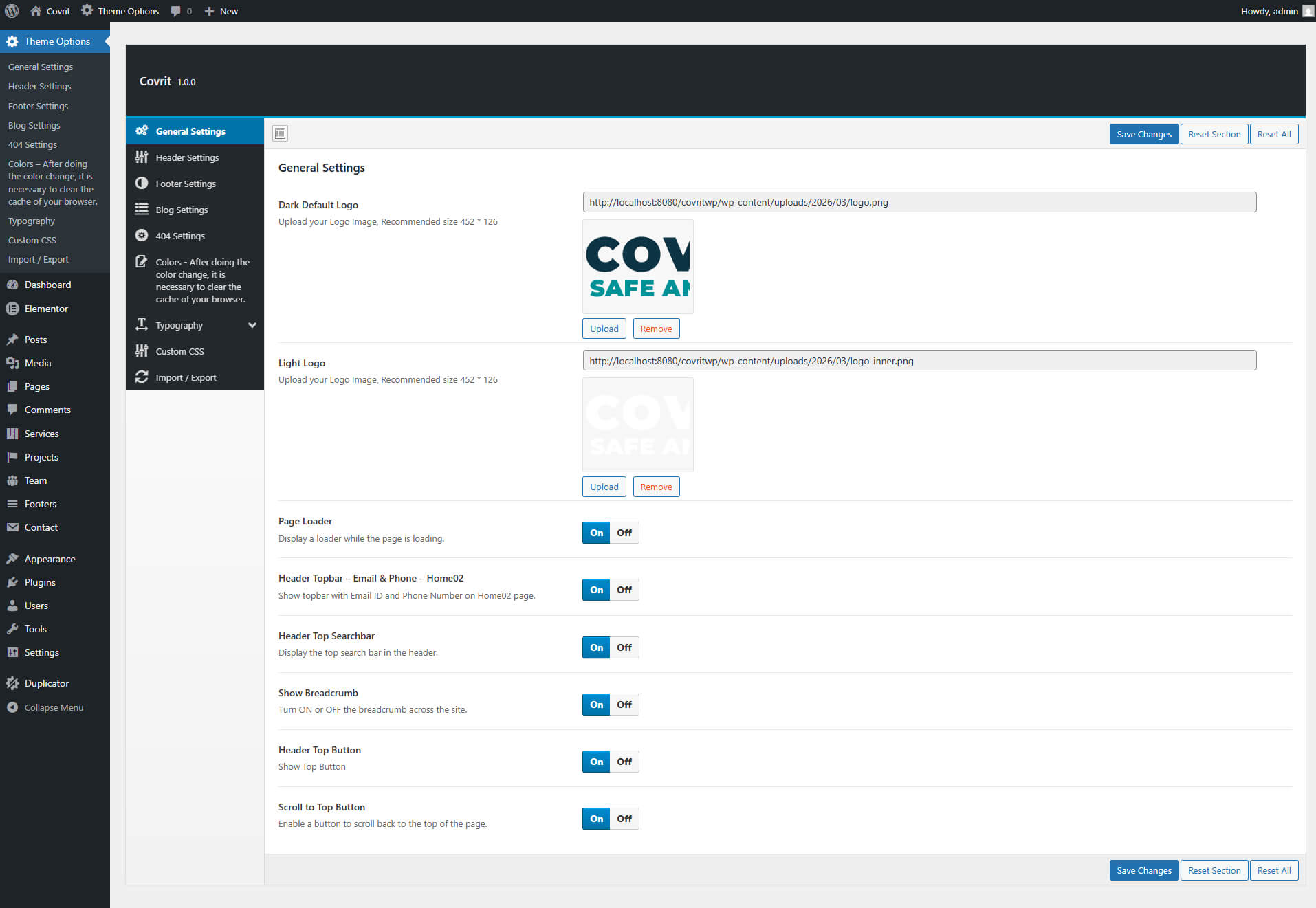The height and width of the screenshot is (908, 1316).
Task: Turn off the Page Loader
Action: (624, 533)
